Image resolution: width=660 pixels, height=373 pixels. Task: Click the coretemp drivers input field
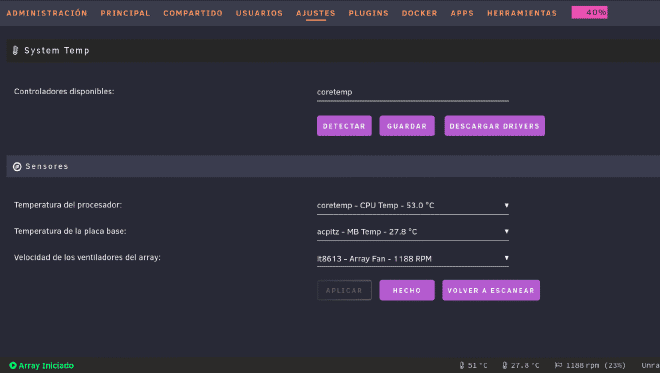click(412, 92)
